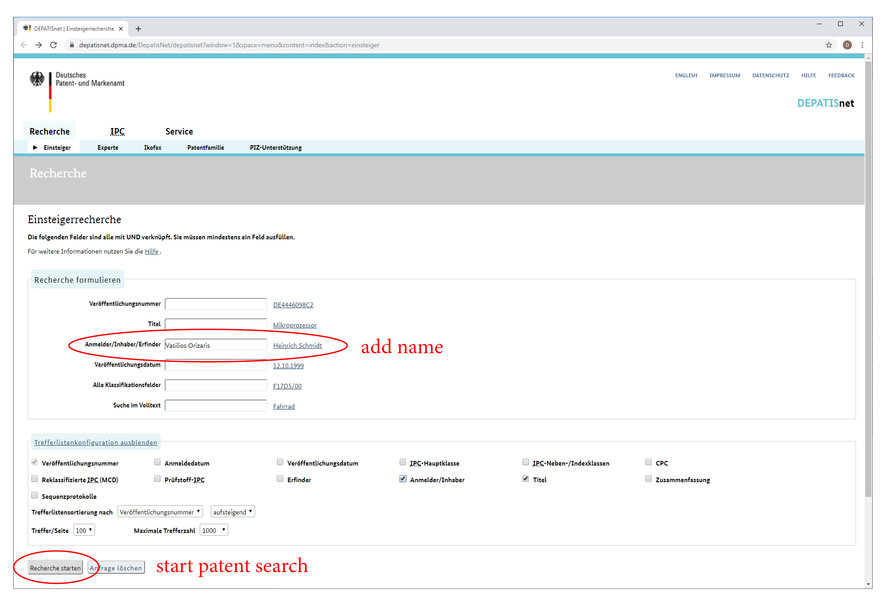
Task: Open IMPRESSUM link
Action: click(x=725, y=75)
